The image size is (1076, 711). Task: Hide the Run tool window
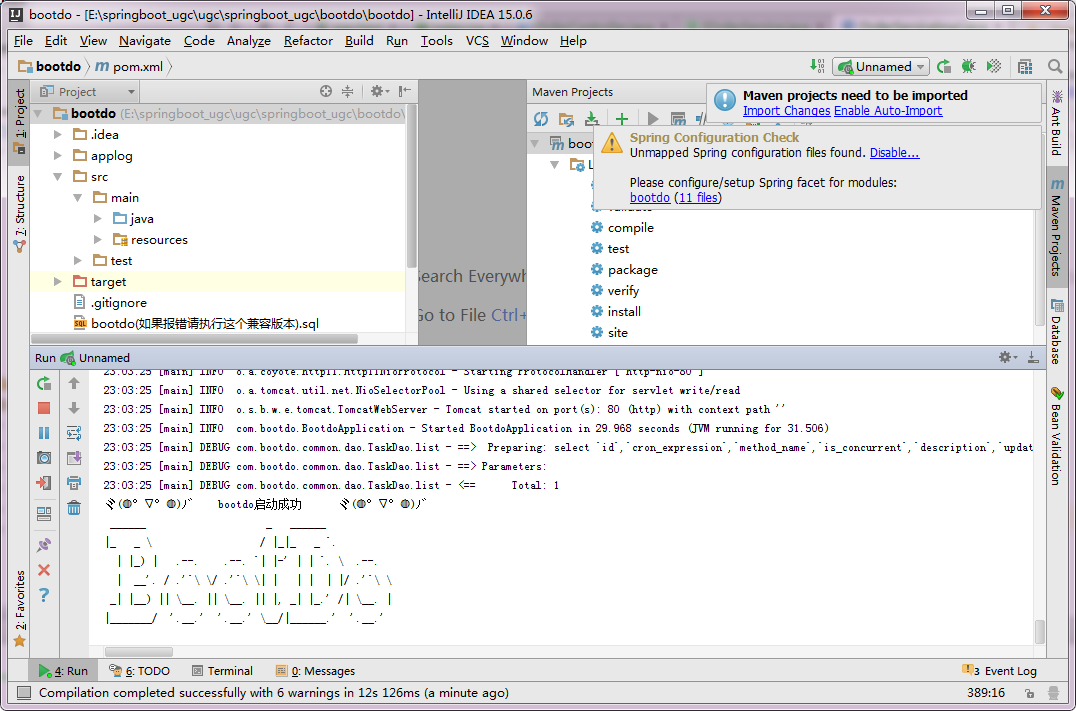pyautogui.click(x=1033, y=357)
